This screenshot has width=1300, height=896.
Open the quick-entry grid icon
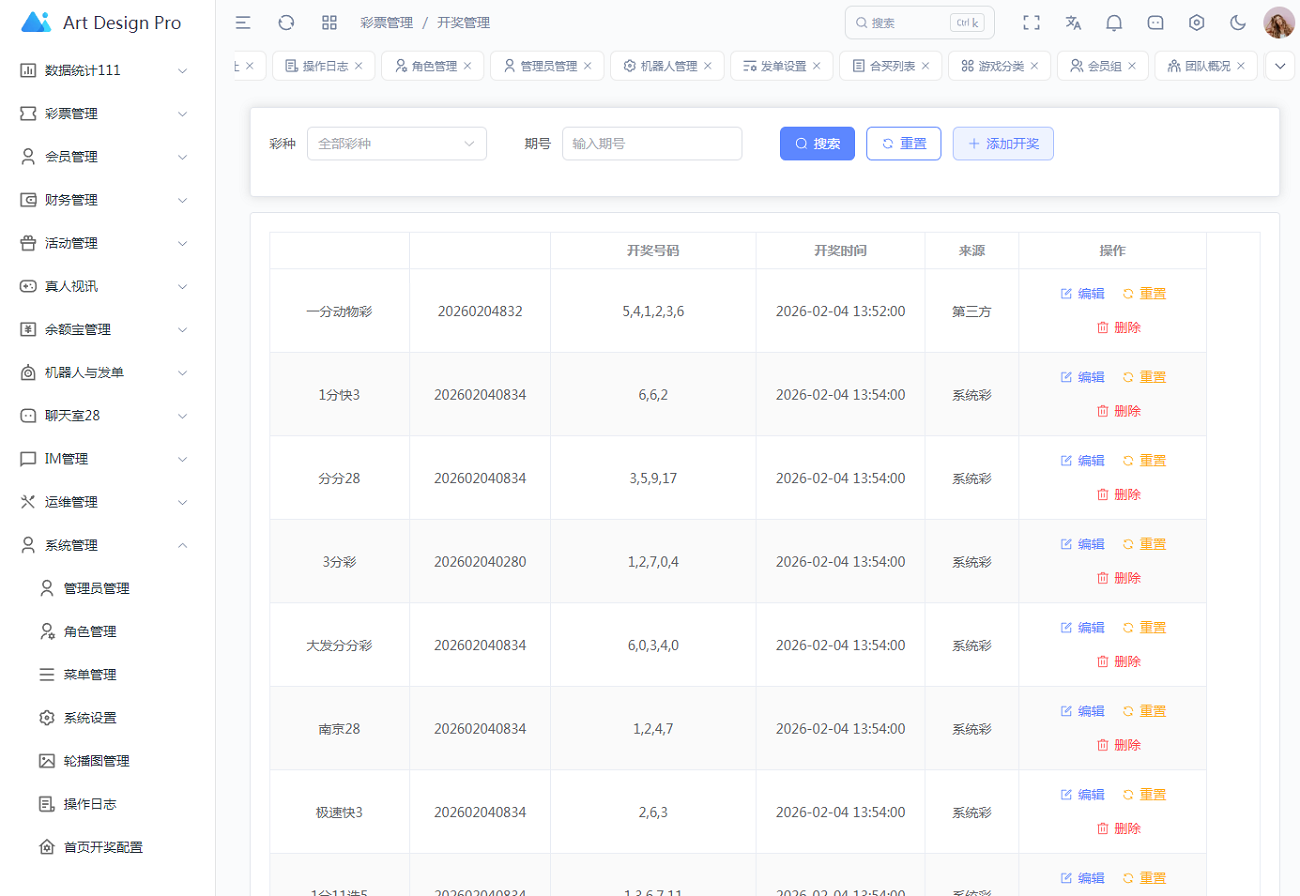click(x=329, y=23)
